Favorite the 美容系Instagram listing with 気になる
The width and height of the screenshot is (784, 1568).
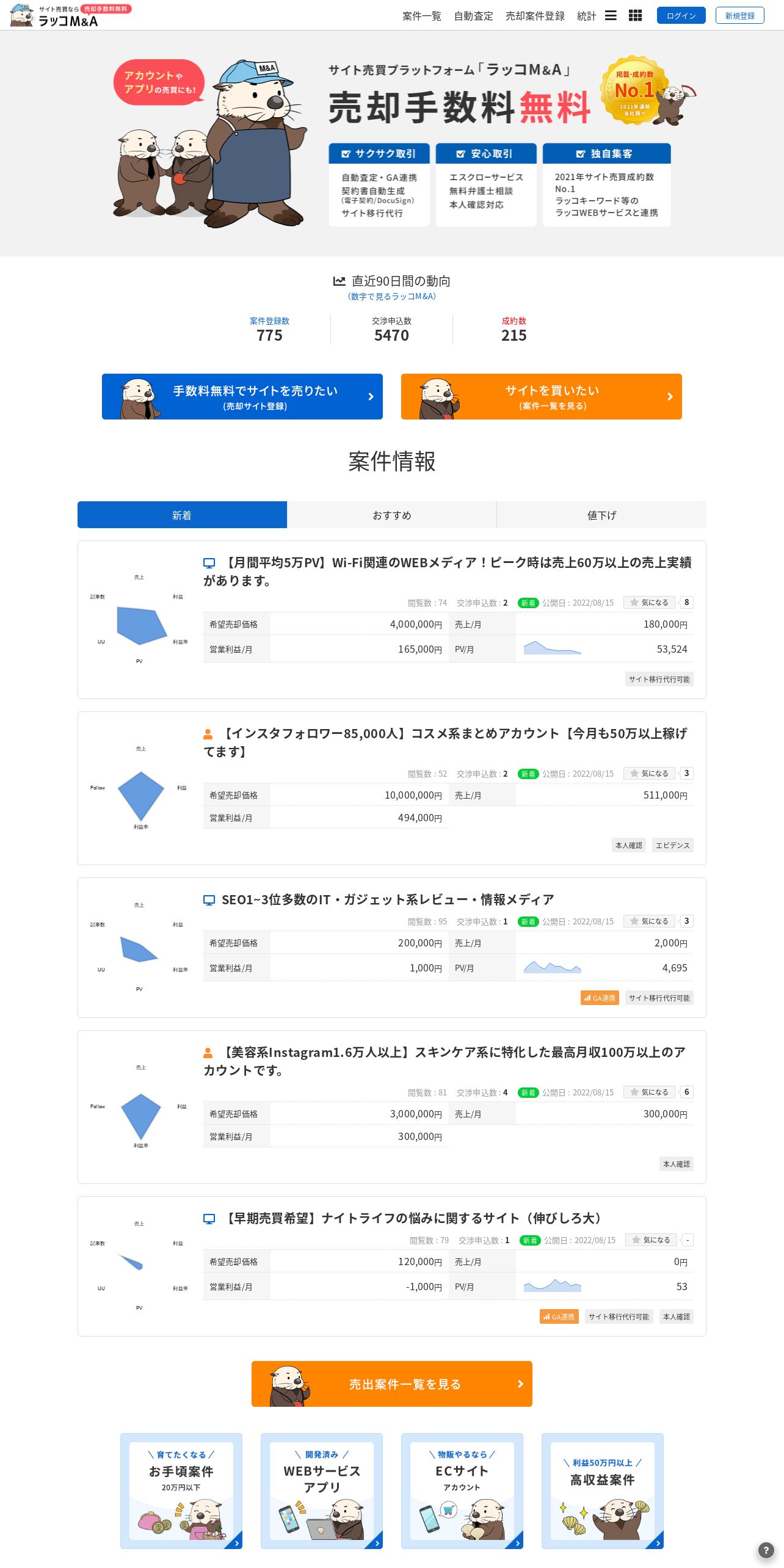click(649, 1092)
